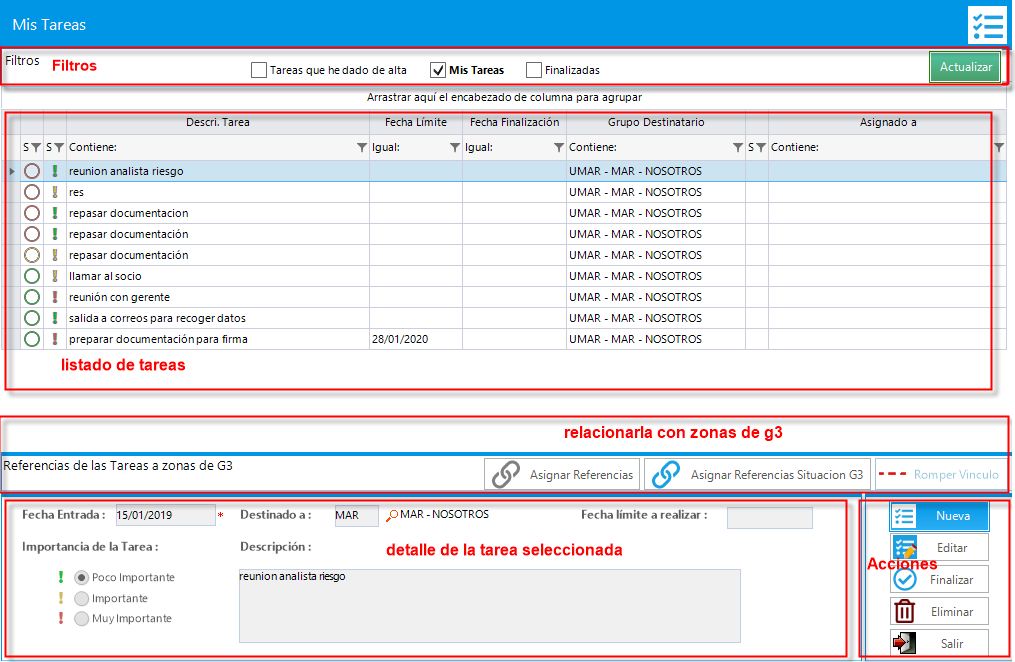Sort by 'Descri. Tarea' column header
The width and height of the screenshot is (1015, 662).
[218, 122]
